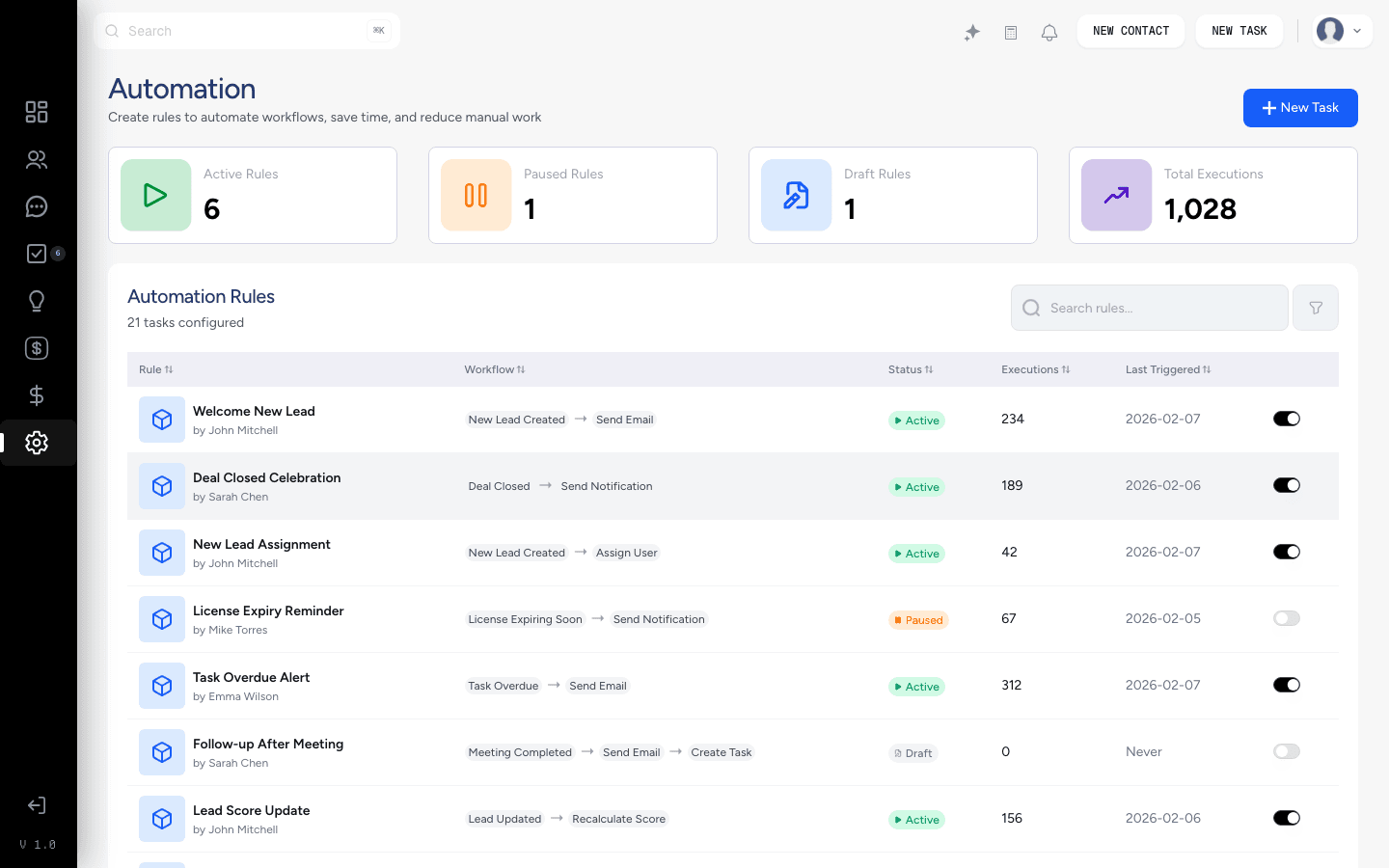Click the cube icon for Task Overdue Alert
Viewport: 1389px width, 868px height.
pyautogui.click(x=162, y=686)
